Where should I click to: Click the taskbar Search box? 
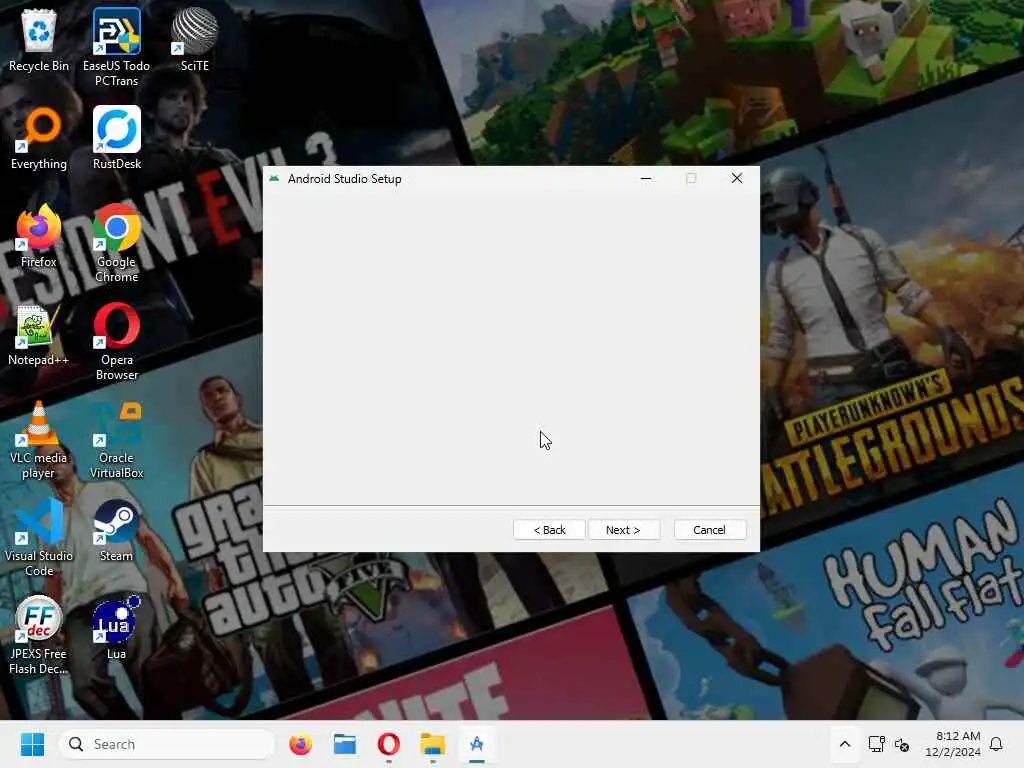(167, 744)
